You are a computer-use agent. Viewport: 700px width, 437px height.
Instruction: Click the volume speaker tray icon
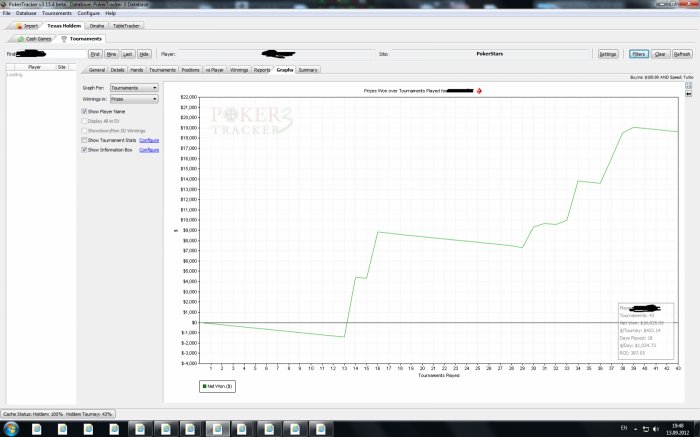coord(655,429)
